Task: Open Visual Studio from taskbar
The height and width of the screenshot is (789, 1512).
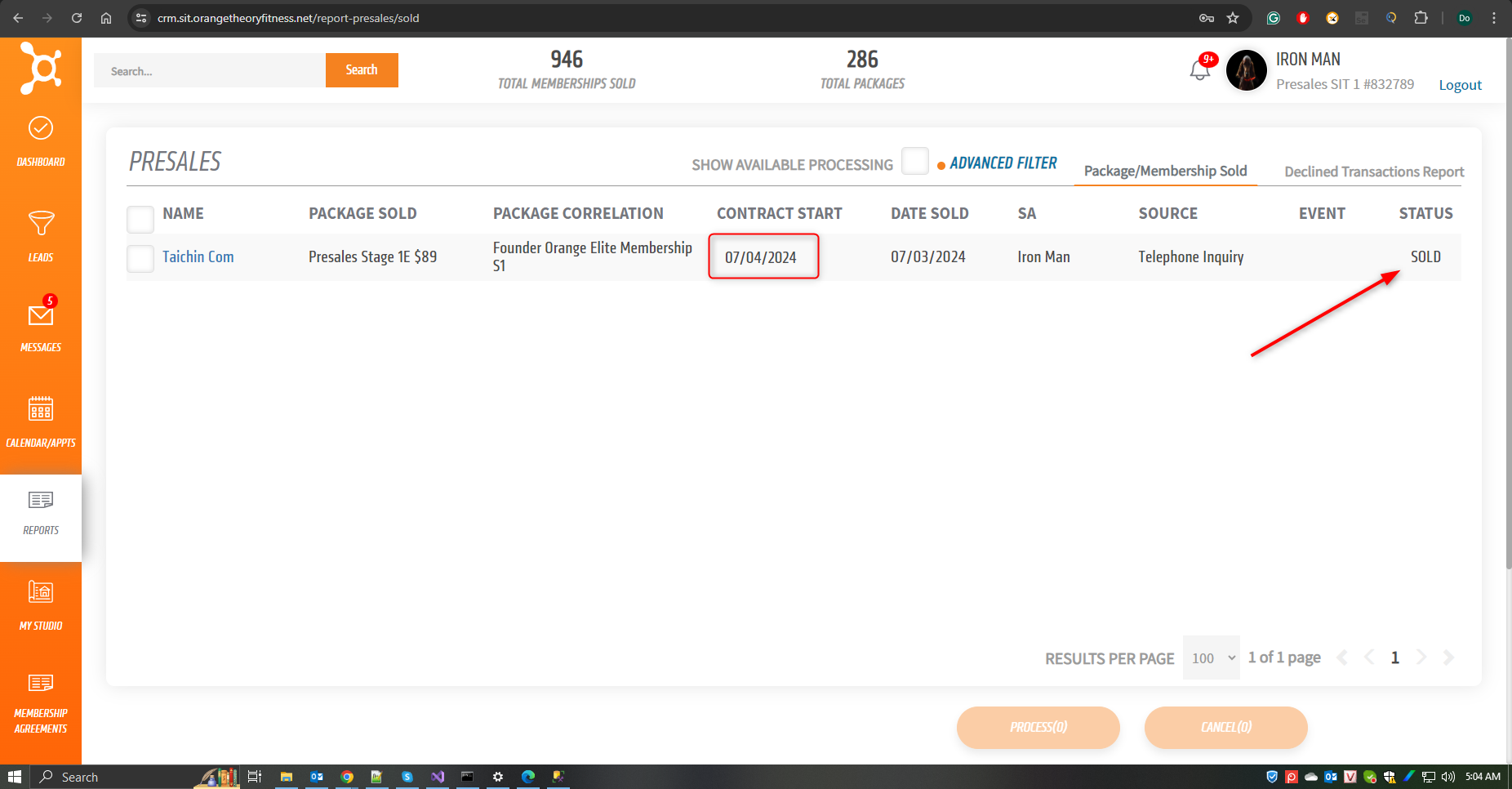Action: pyautogui.click(x=438, y=777)
